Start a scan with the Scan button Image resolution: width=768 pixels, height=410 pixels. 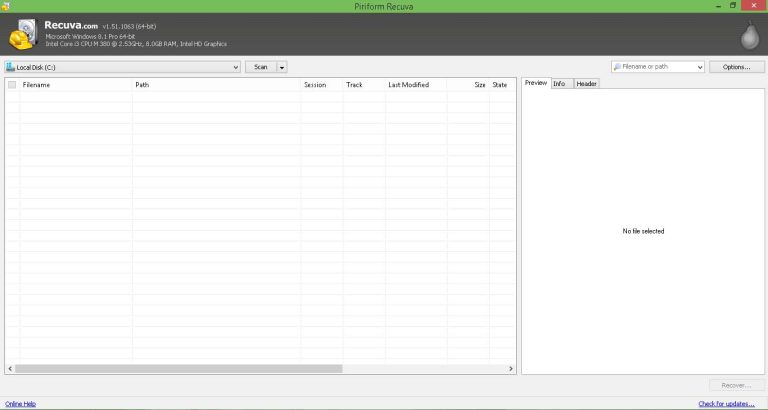tap(261, 67)
